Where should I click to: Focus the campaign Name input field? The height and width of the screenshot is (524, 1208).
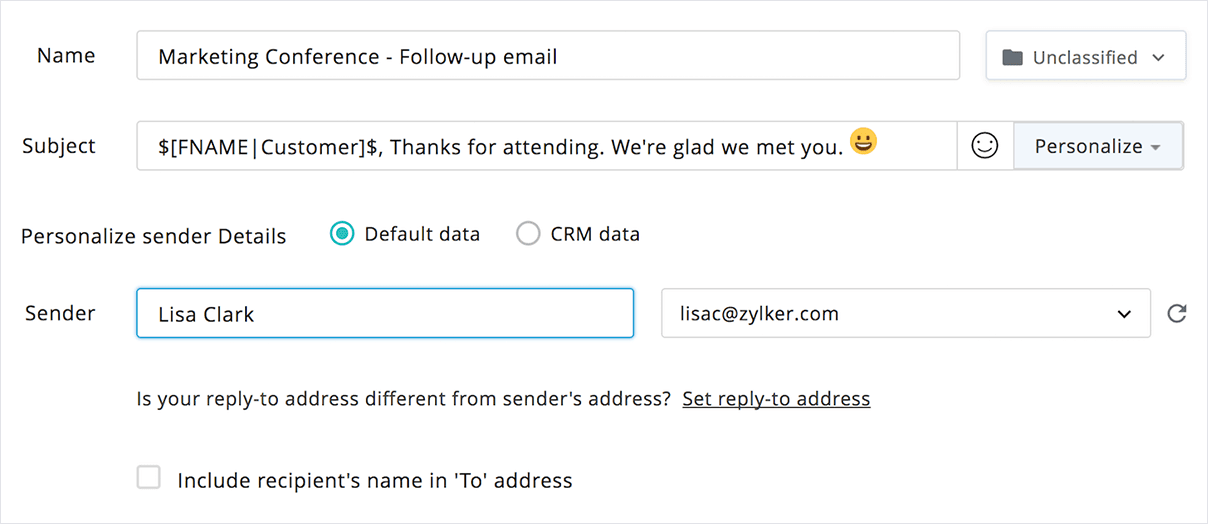(x=548, y=56)
